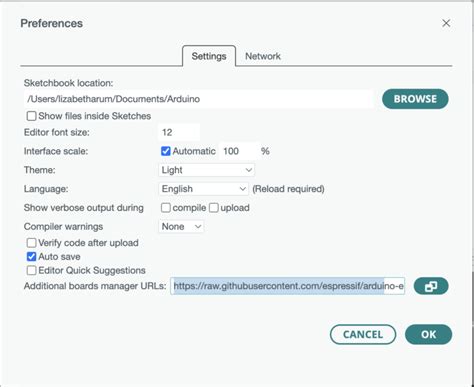
Task: Enable Editor Quick Suggestions
Action: [x=31, y=270]
